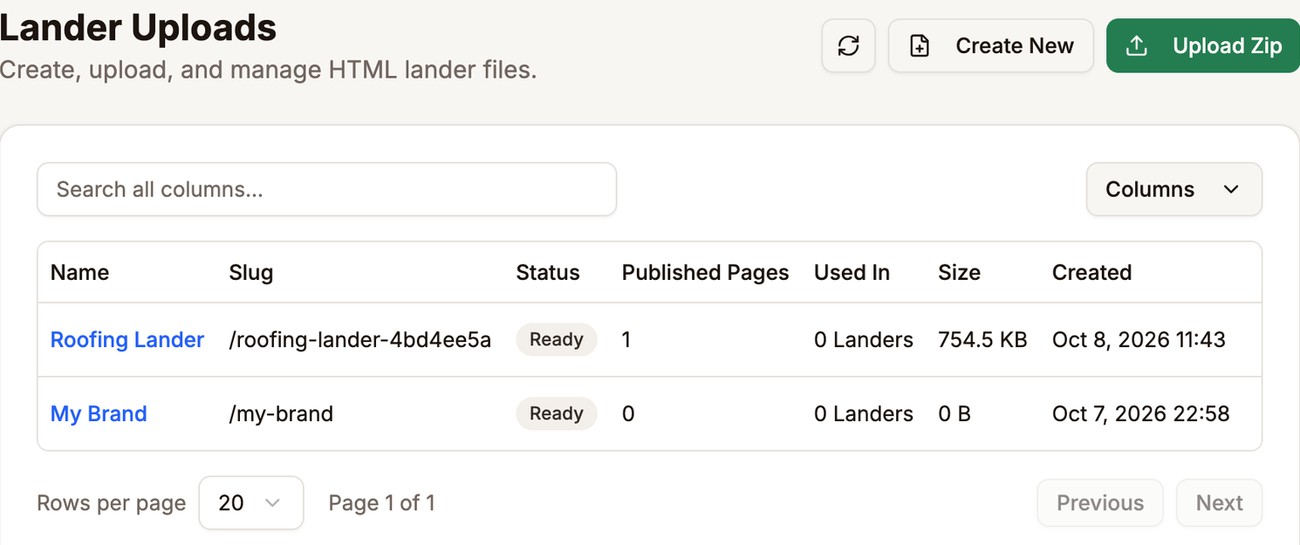
Task: Open the My Brand link
Action: coord(99,414)
